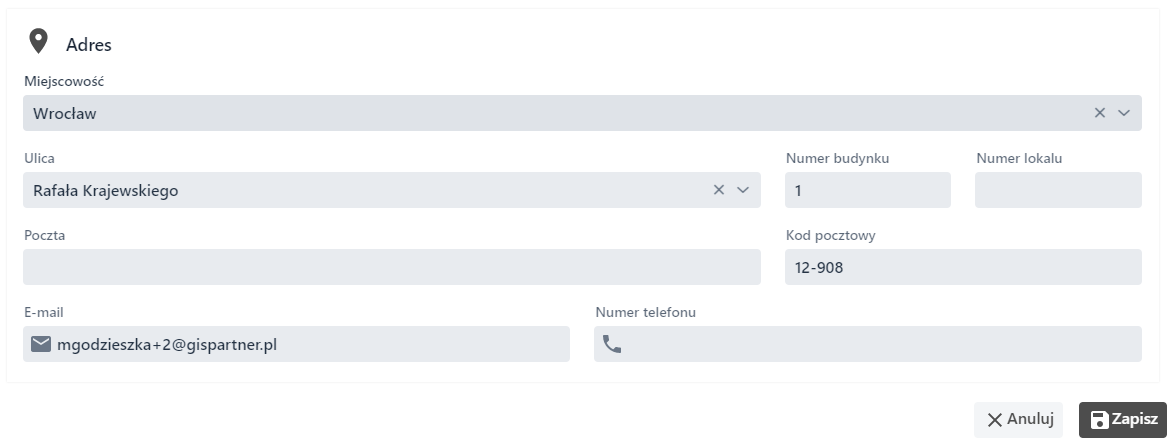Clear the Ulica field using the X
Screen dimensions: 1174x447
tap(718, 190)
